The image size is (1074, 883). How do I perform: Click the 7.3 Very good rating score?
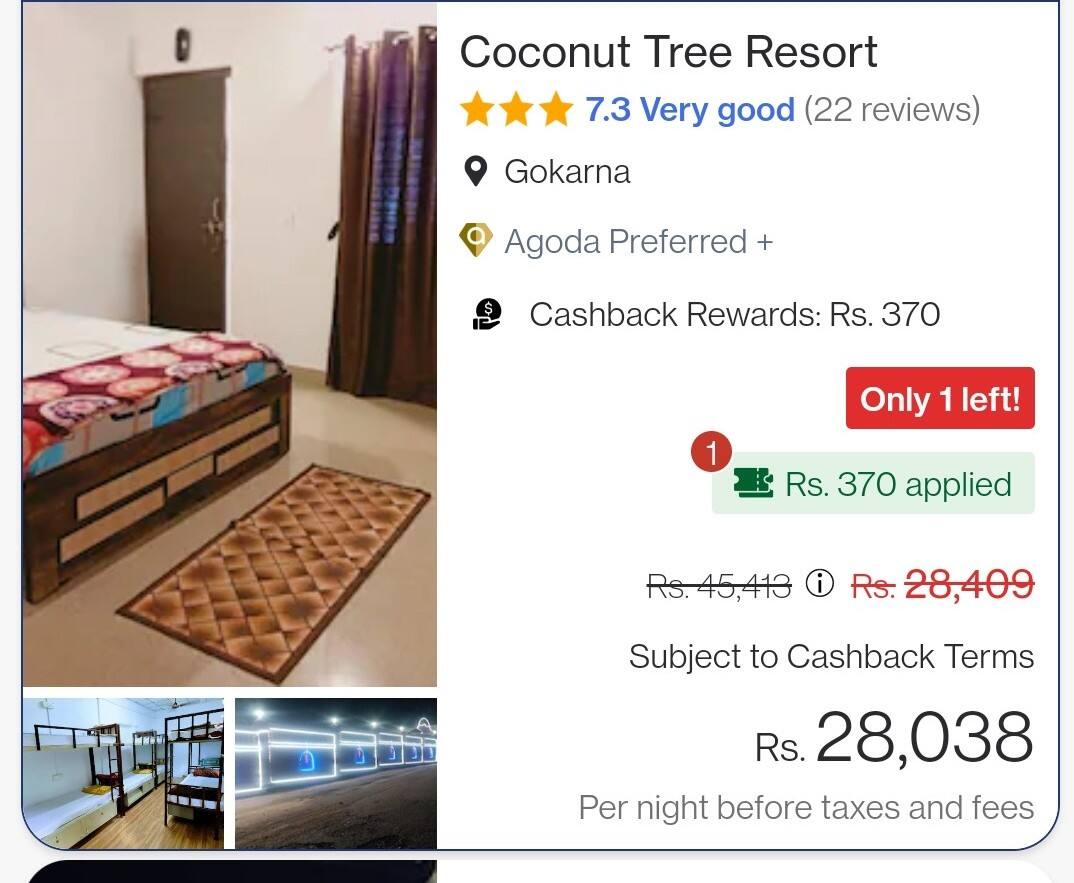coord(690,110)
